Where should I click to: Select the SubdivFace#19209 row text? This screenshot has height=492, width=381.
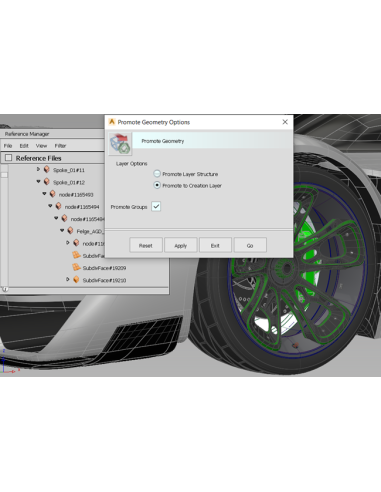(104, 268)
